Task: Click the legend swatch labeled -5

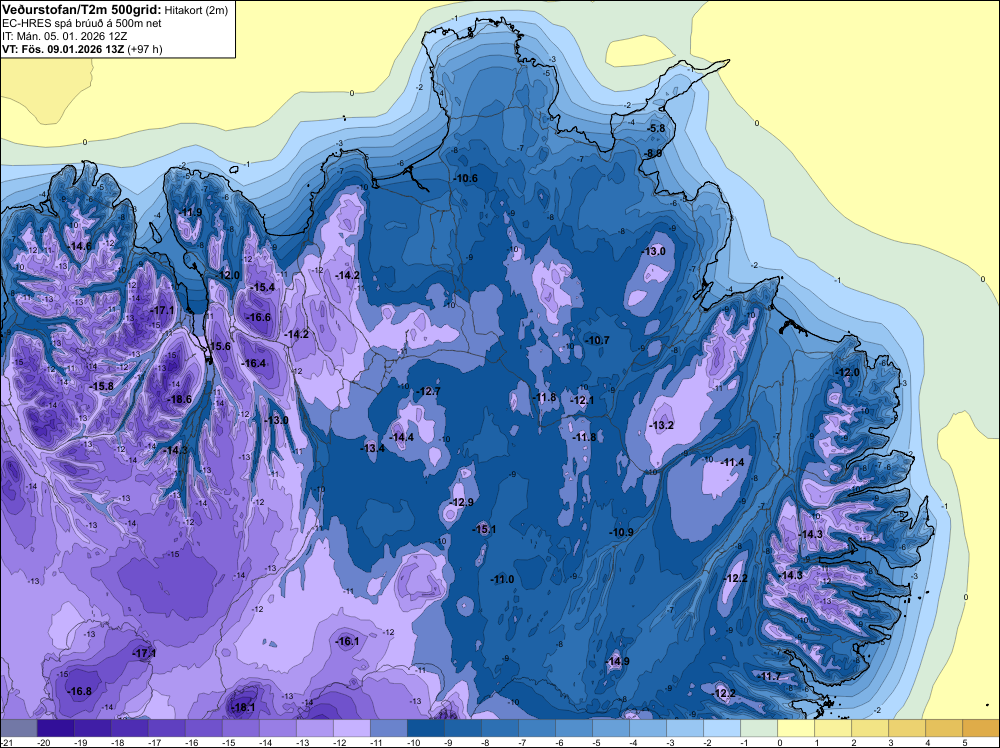Action: [x=610, y=728]
